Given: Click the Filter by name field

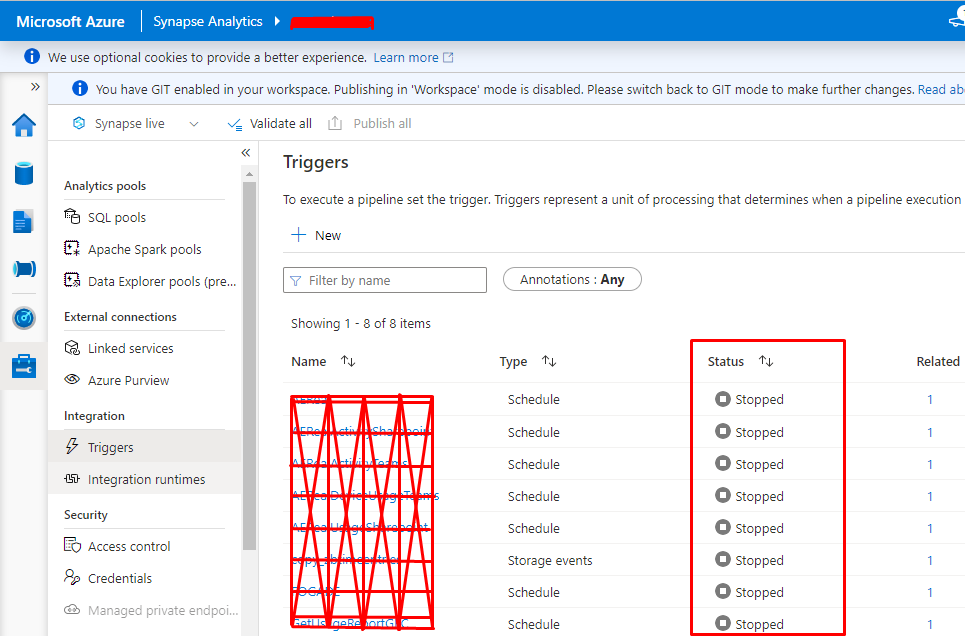Looking at the screenshot, I should (385, 280).
